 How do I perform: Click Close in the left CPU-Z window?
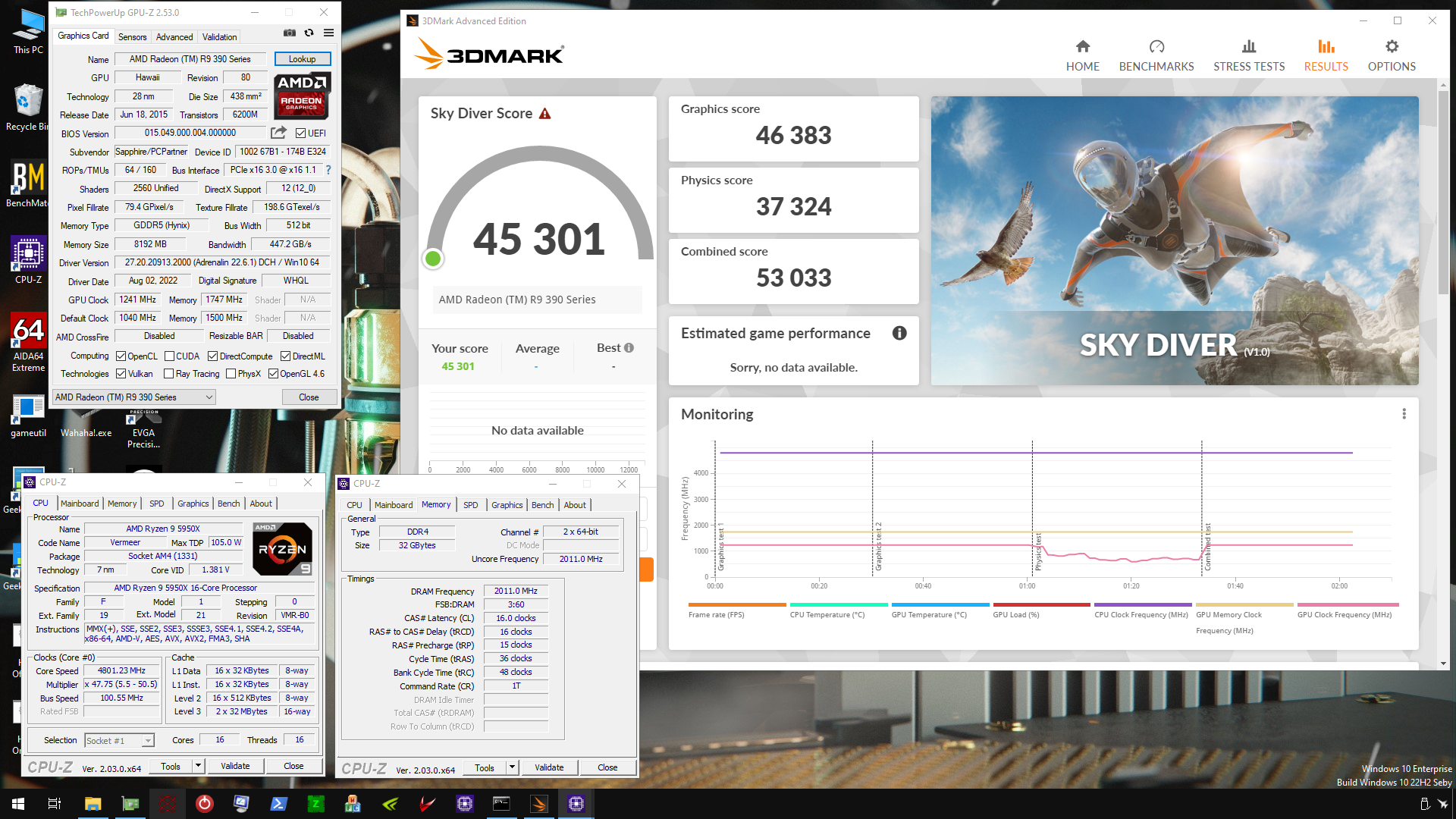293,766
